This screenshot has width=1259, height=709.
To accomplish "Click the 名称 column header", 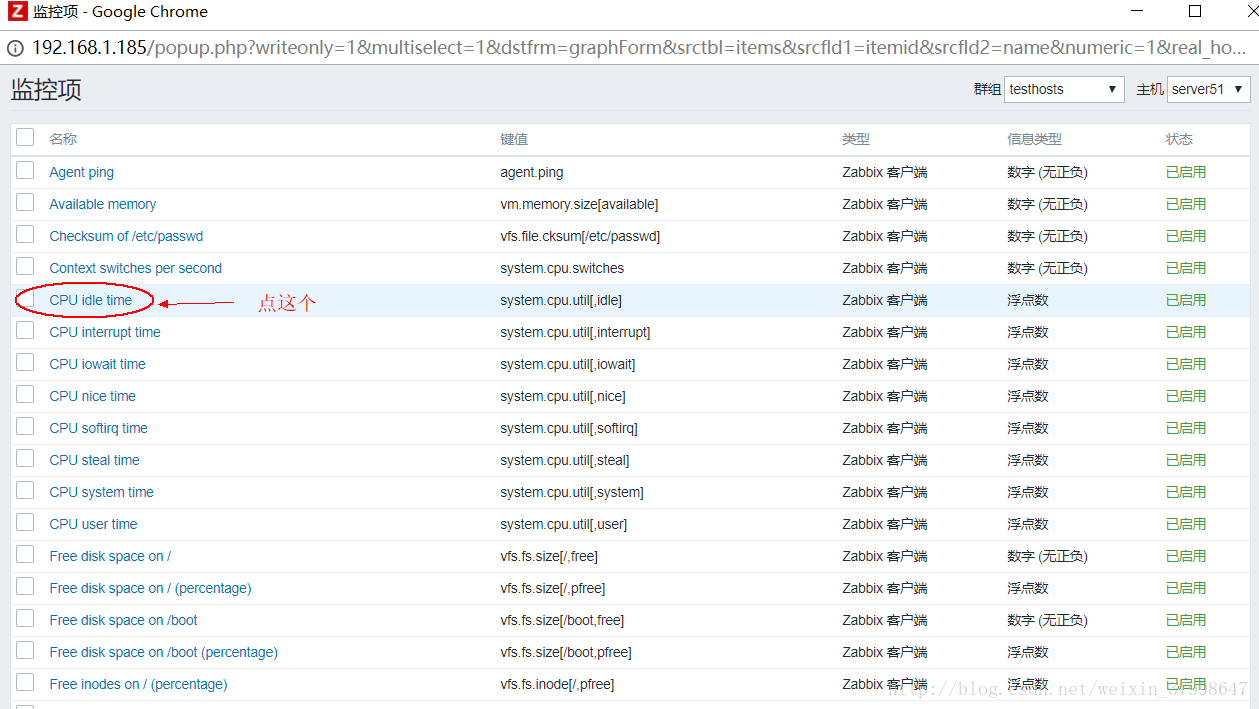I will [x=63, y=139].
